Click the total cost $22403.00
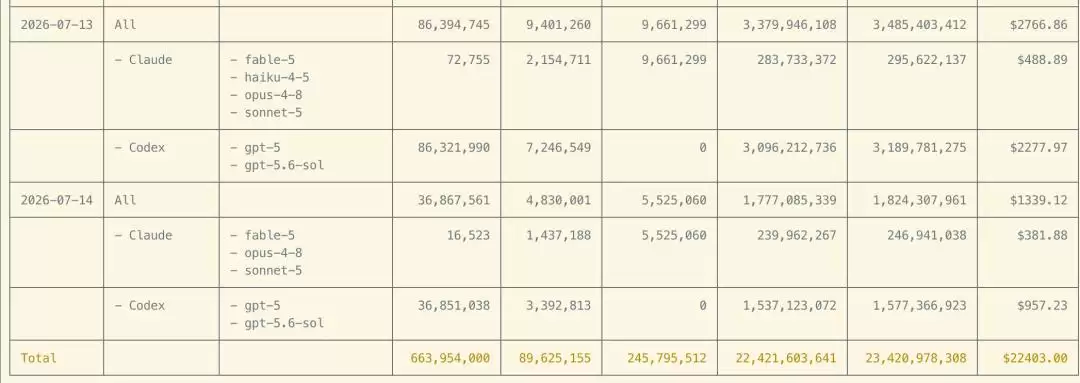1080x383 pixels. [1035, 358]
